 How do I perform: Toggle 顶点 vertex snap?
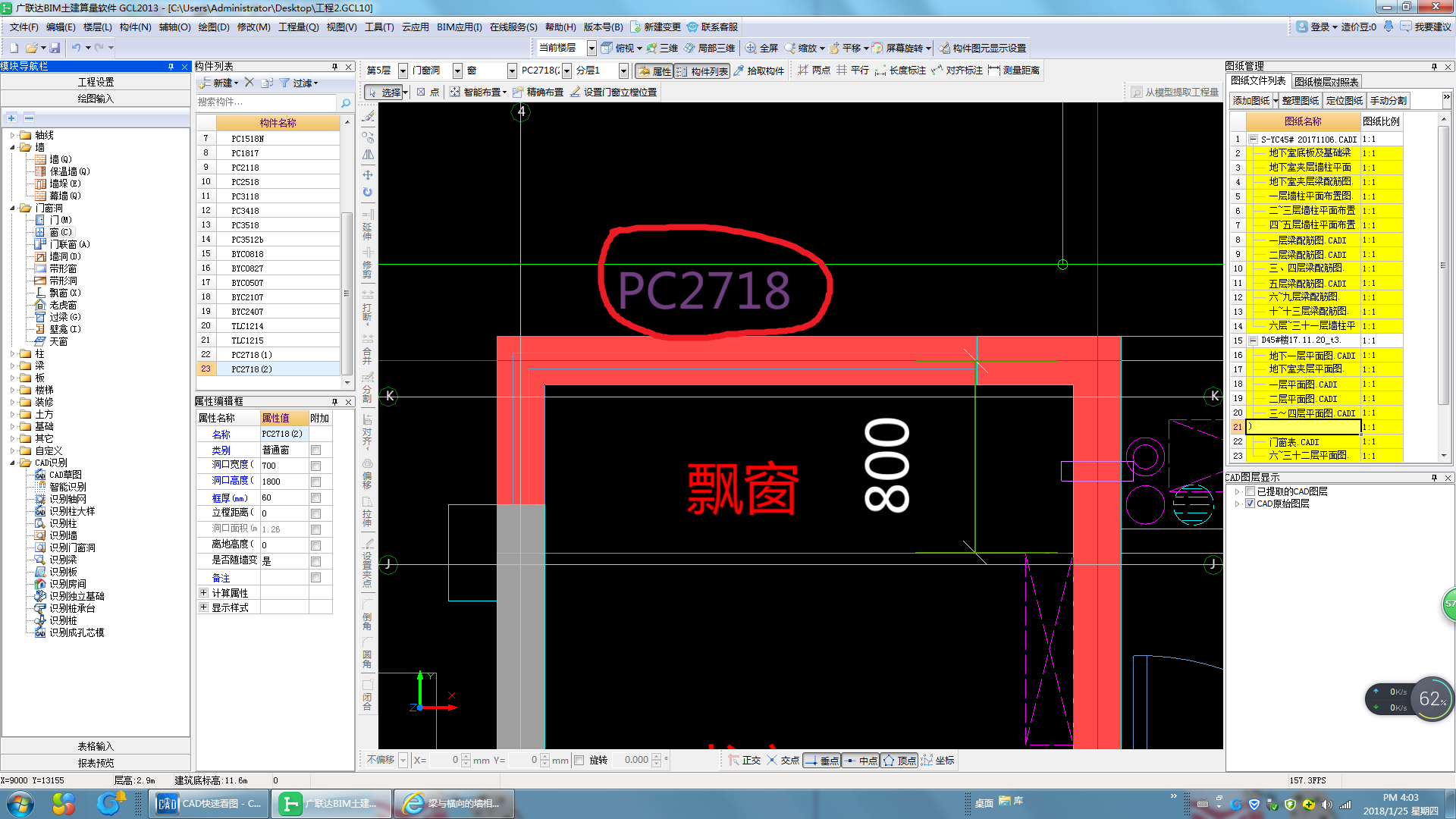click(x=899, y=760)
